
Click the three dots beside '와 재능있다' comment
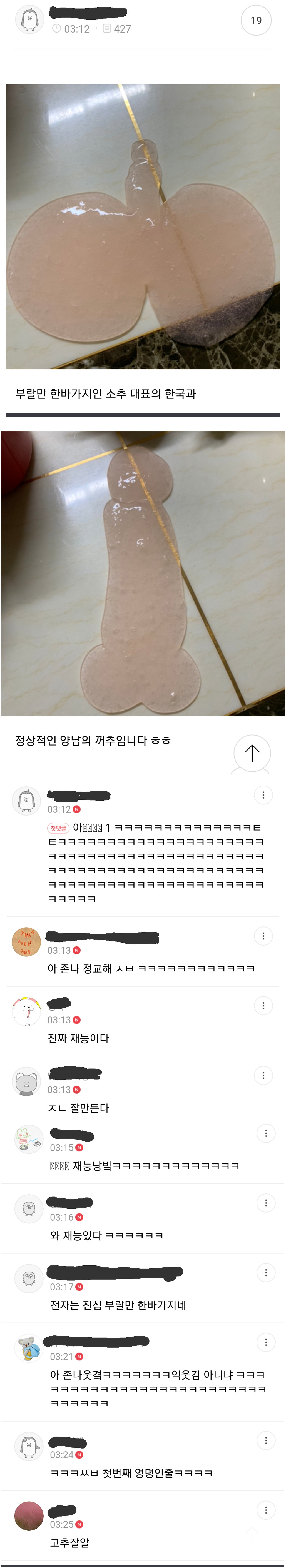265,1203
